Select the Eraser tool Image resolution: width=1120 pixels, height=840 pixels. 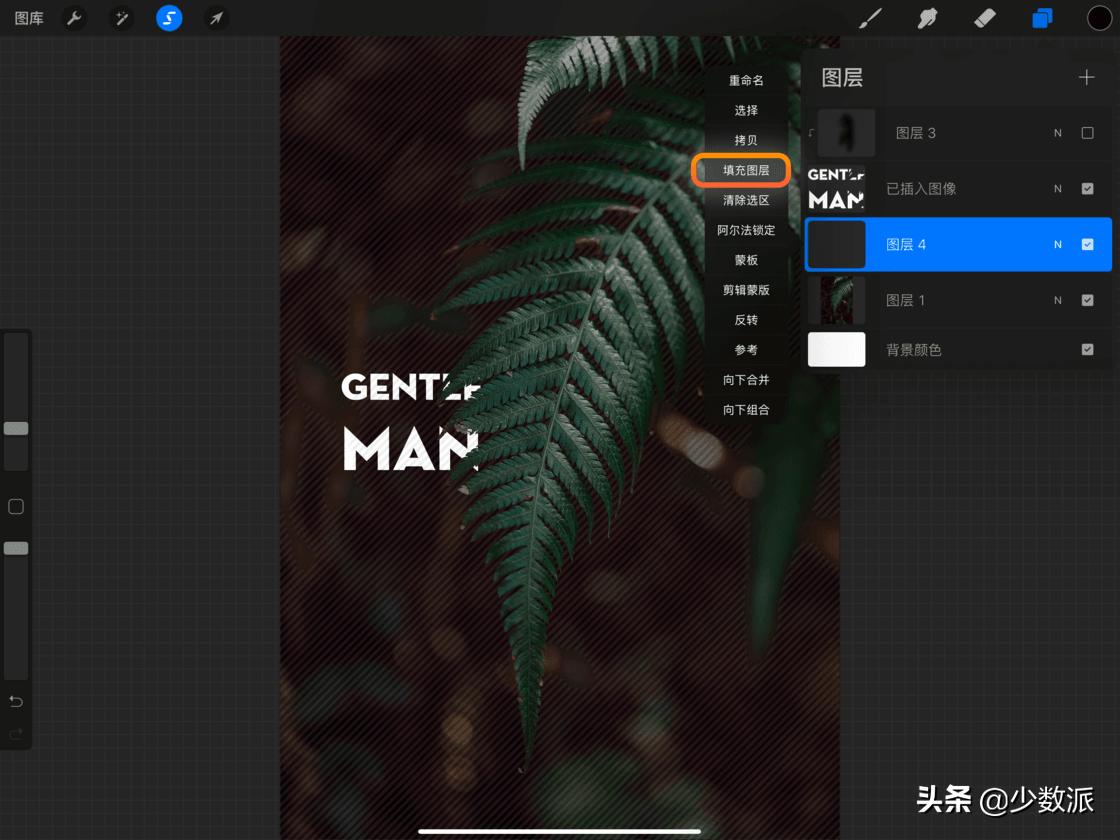click(x=984, y=18)
